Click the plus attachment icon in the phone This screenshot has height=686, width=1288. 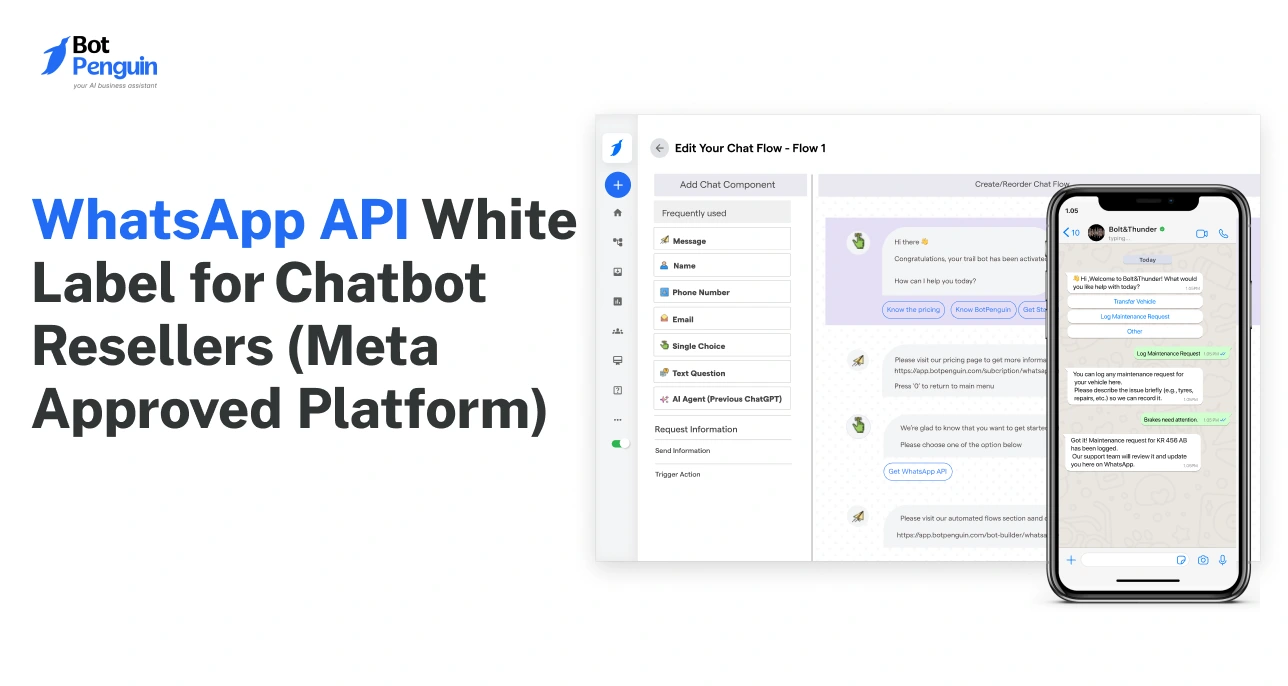(x=1071, y=560)
